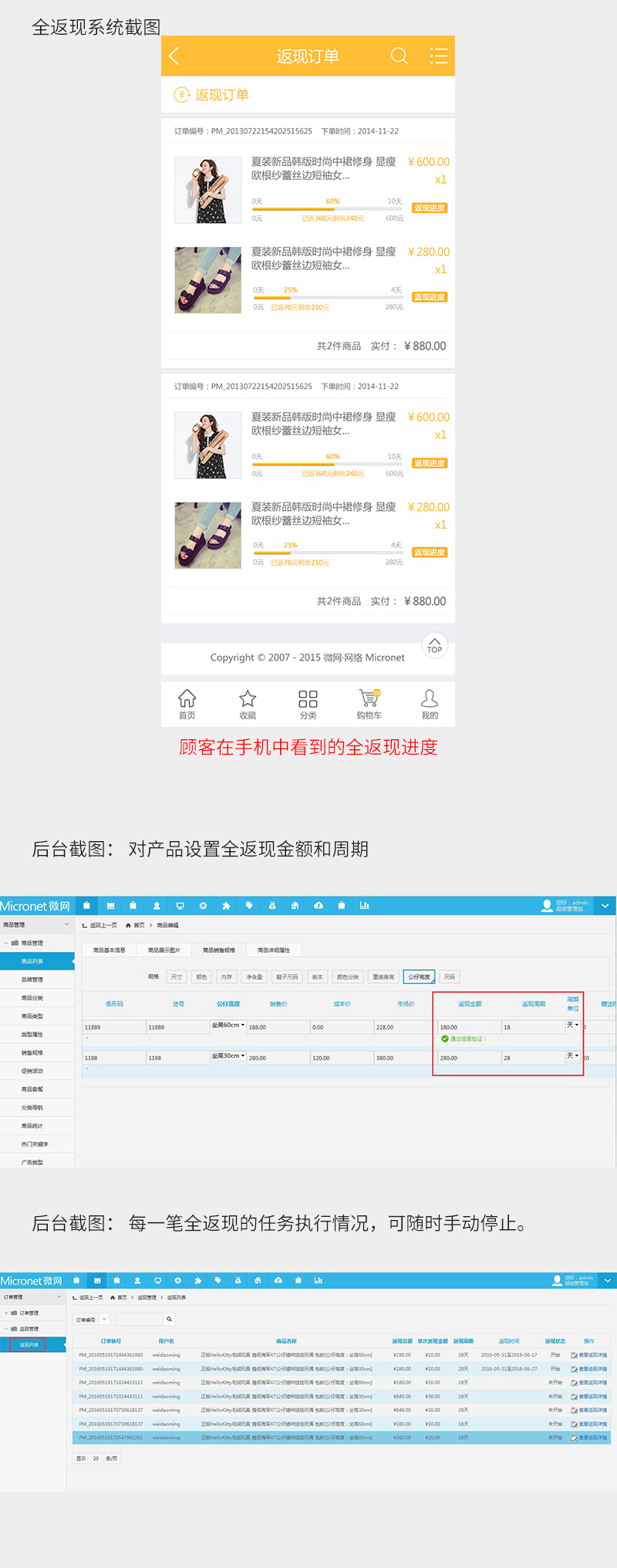Tap the back arrow in 返现订单 header

(174, 56)
